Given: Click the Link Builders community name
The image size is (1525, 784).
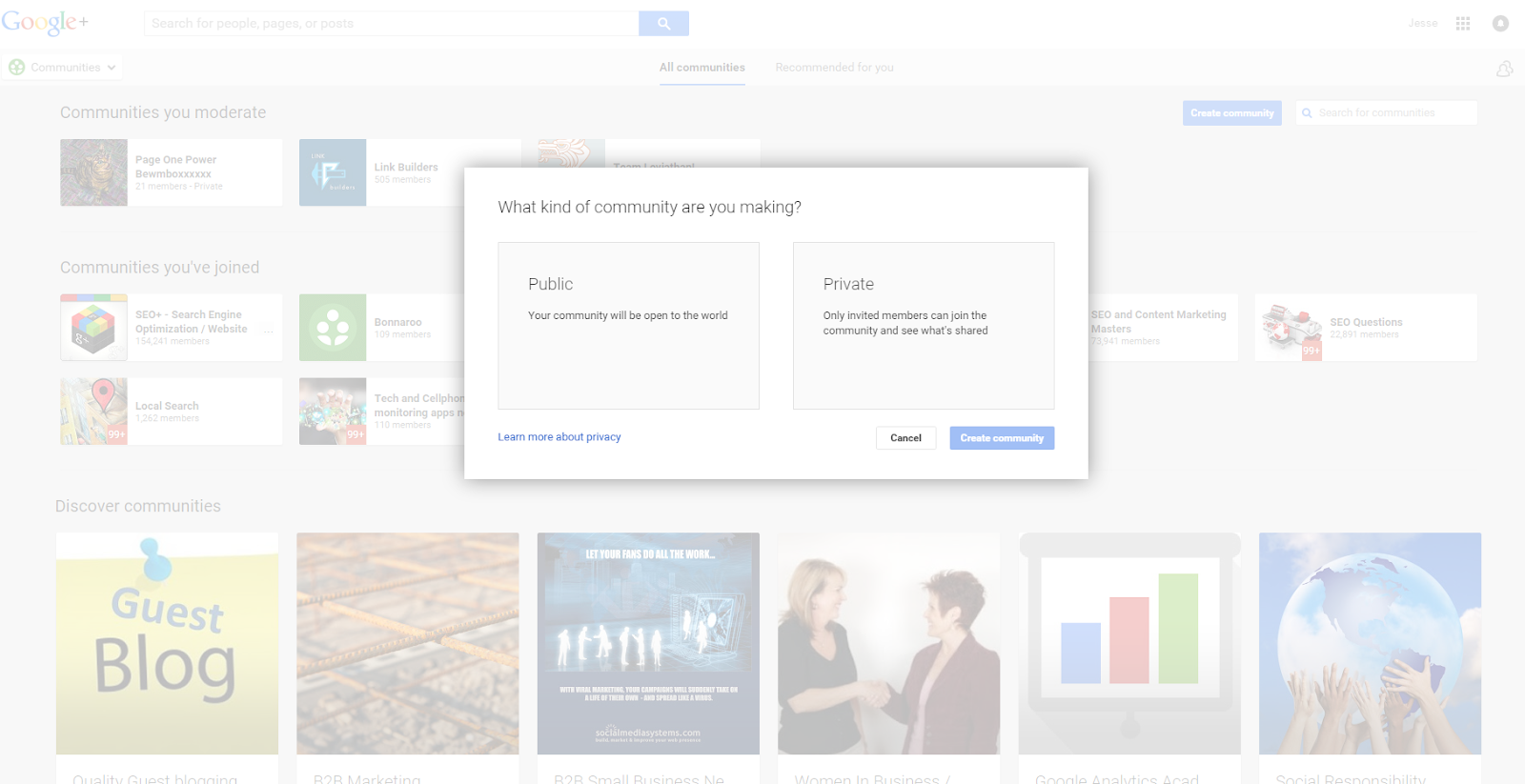Looking at the screenshot, I should pos(406,167).
